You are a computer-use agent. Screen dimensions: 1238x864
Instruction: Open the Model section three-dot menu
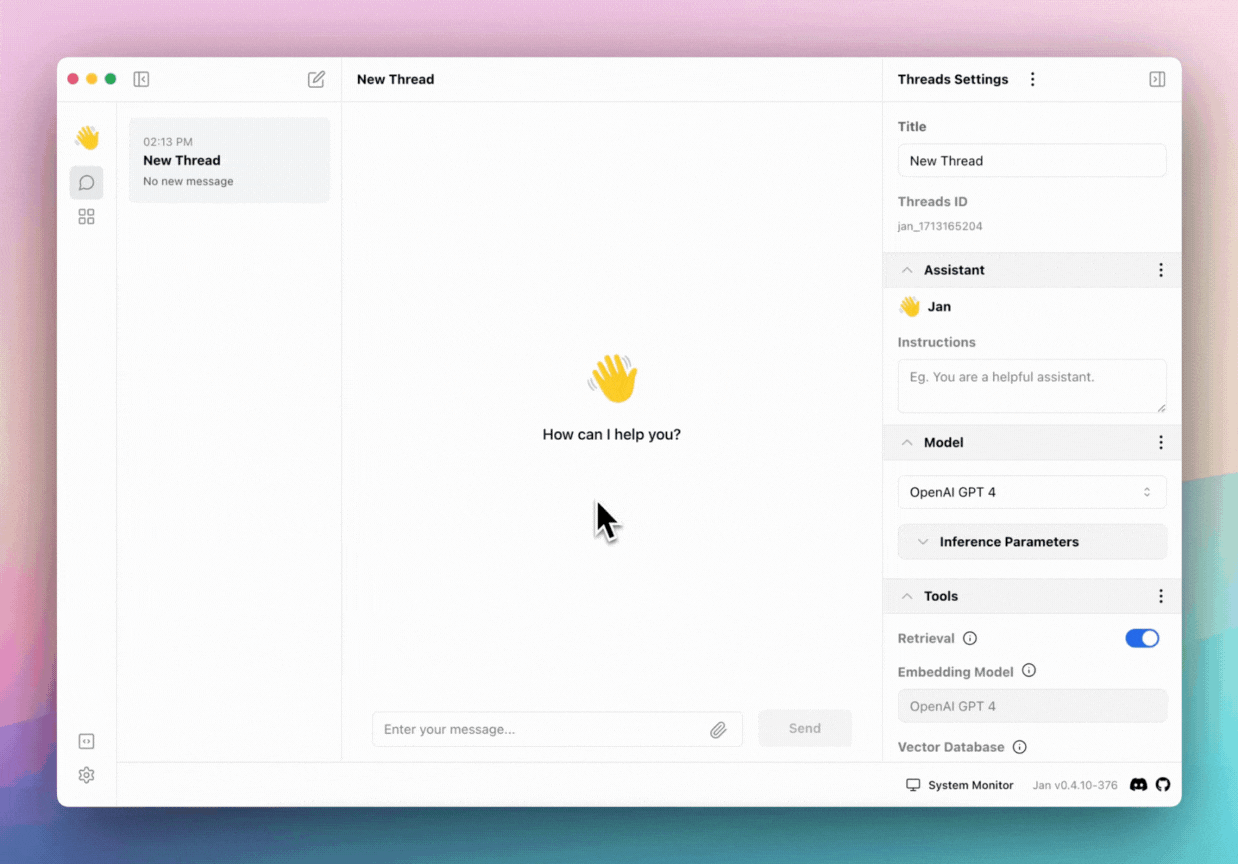tap(1161, 442)
